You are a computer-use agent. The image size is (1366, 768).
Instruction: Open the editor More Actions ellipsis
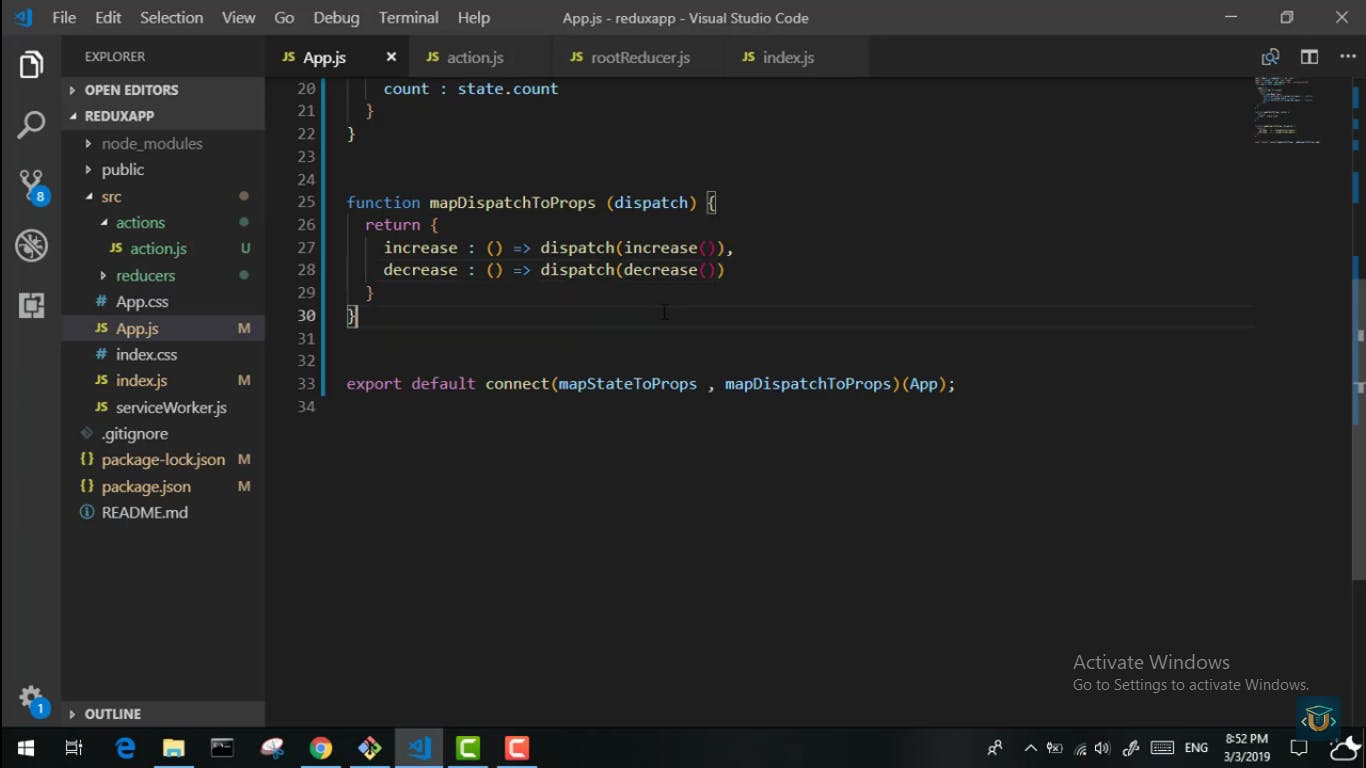tap(1347, 57)
